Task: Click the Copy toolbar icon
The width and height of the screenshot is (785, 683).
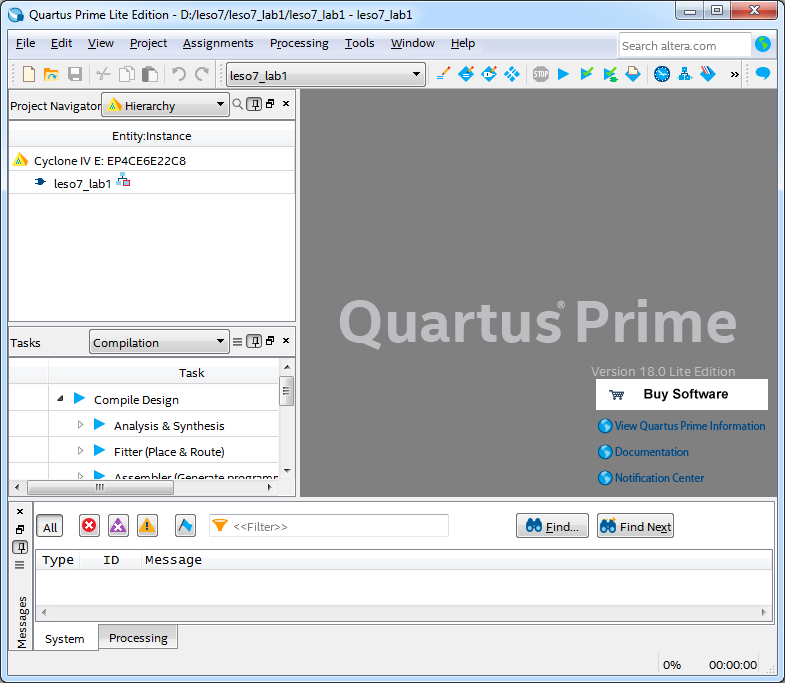Action: click(x=127, y=75)
